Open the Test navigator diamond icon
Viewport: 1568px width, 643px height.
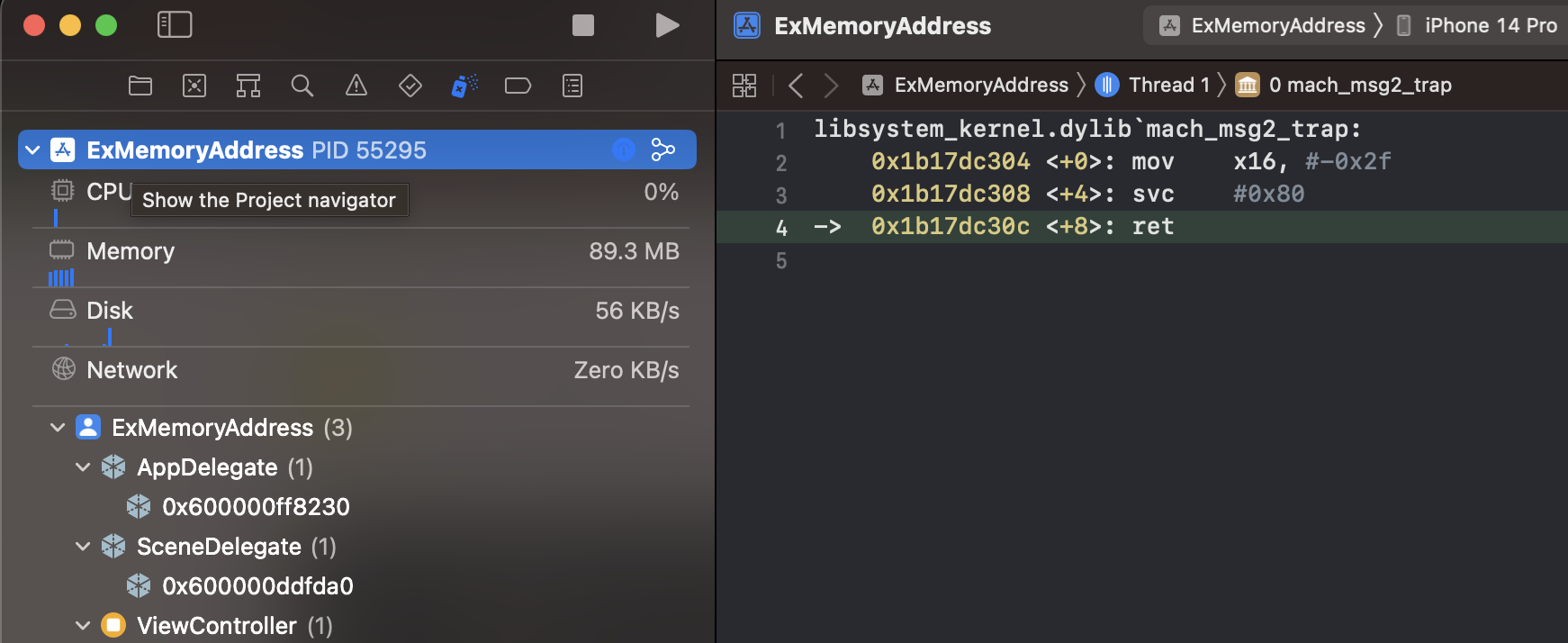(410, 86)
